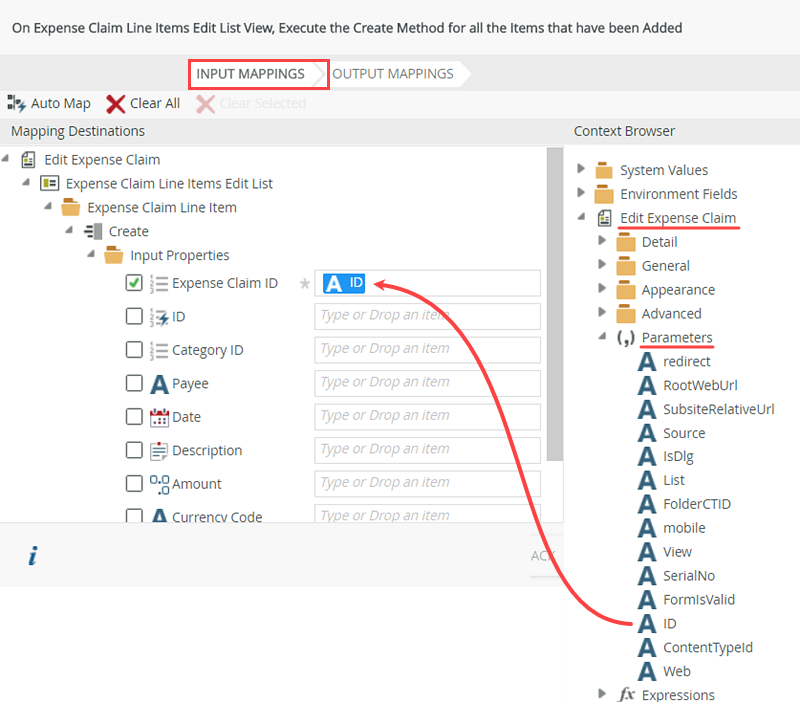Screen dimensions: 800x702
Task: Collapse the Parameters node
Action: pyautogui.click(x=603, y=336)
